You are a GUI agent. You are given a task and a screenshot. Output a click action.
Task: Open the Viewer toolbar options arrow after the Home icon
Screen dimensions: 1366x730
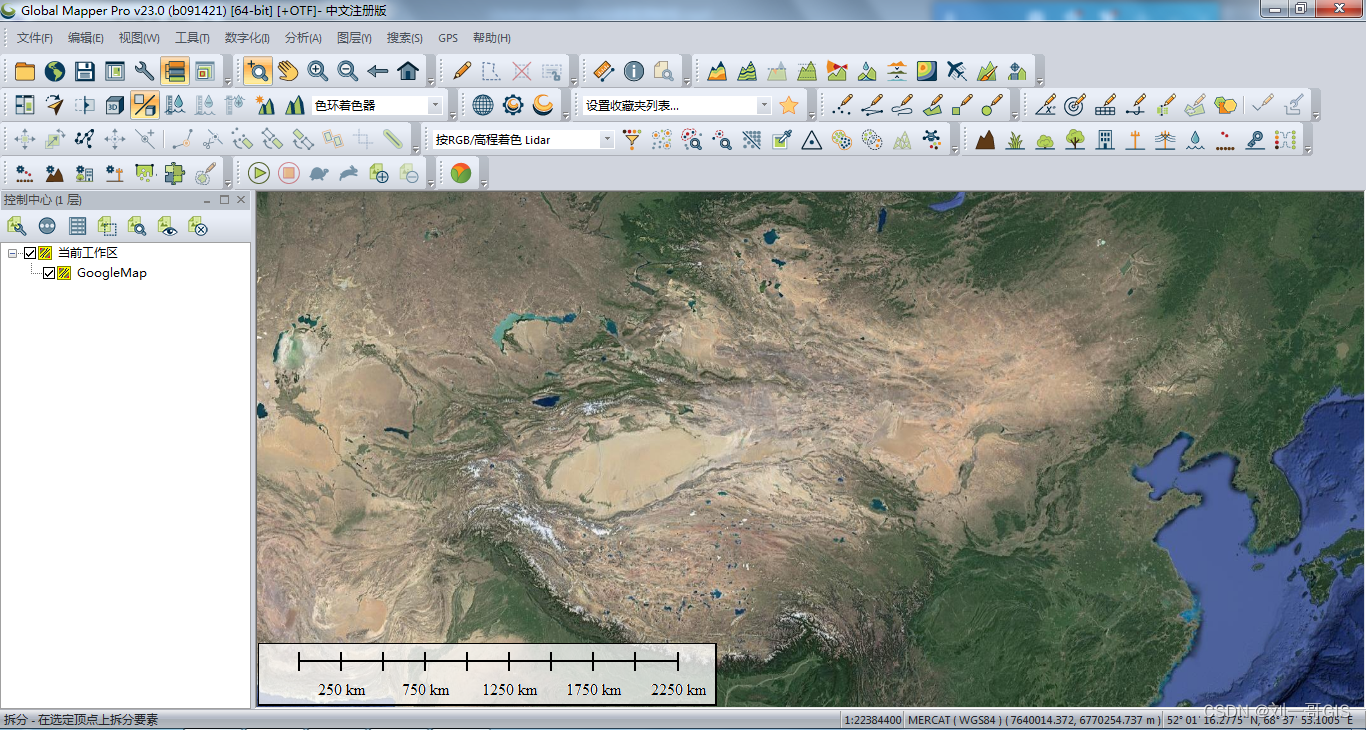[x=430, y=79]
